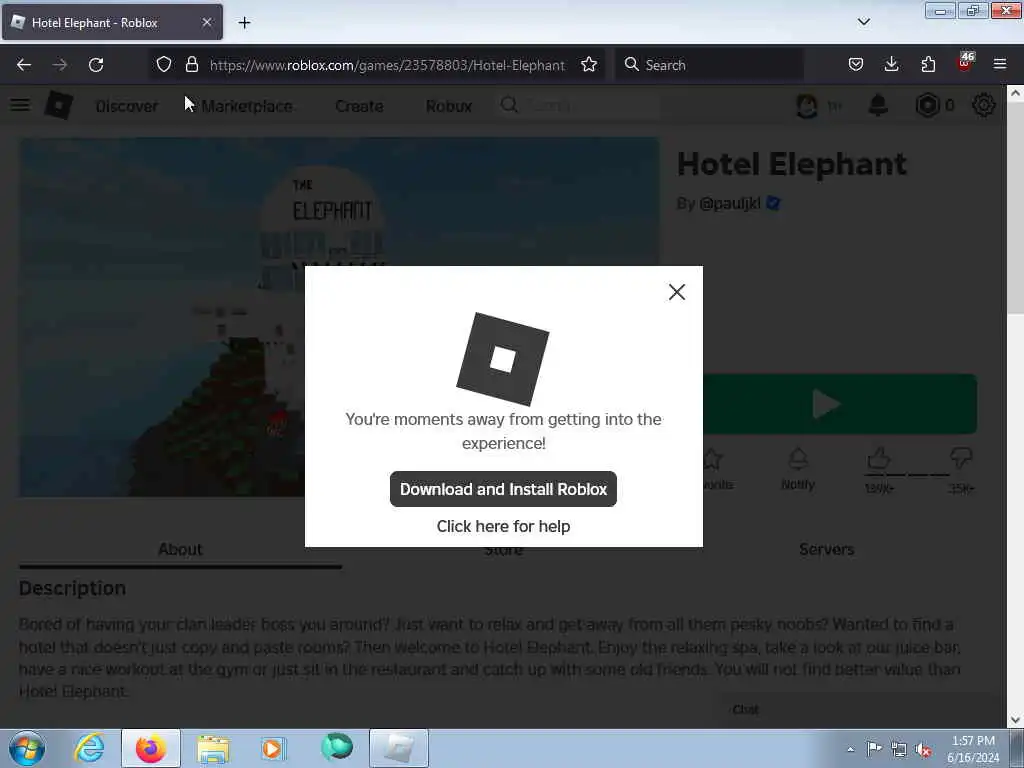Launch Internet Explorer from the taskbar
The height and width of the screenshot is (768, 1024).
pyautogui.click(x=89, y=748)
